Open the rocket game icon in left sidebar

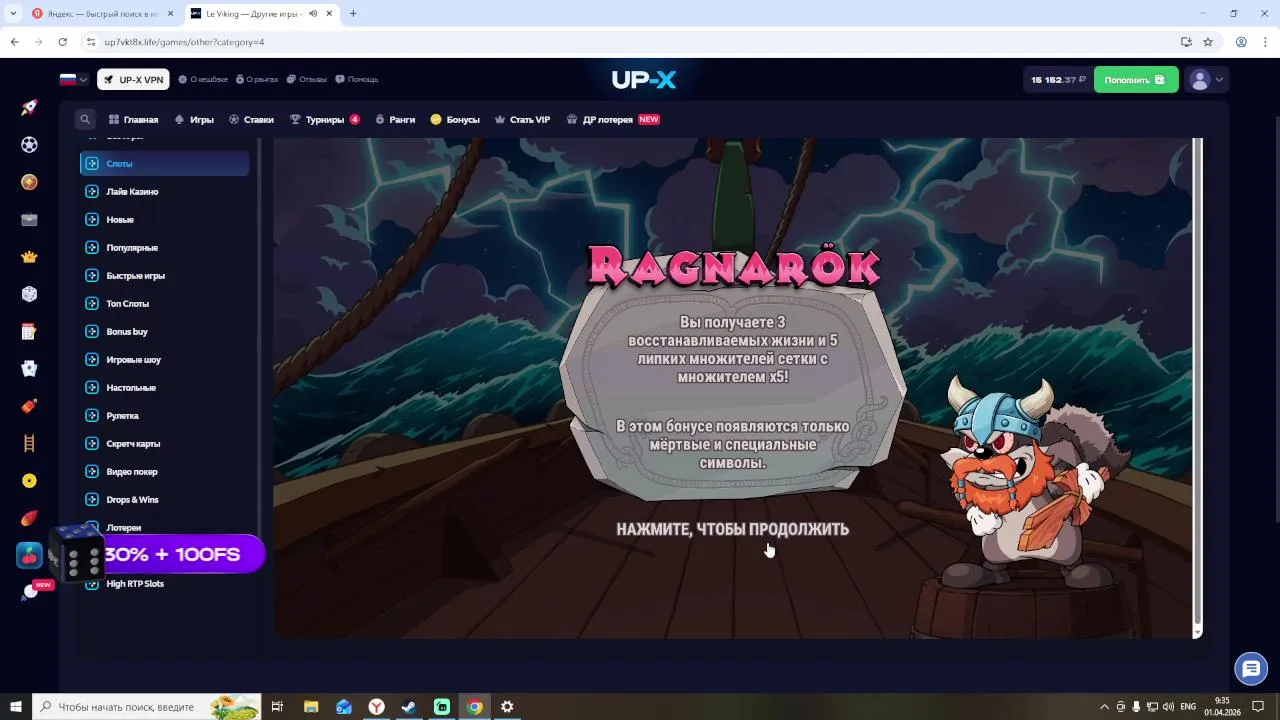point(29,107)
